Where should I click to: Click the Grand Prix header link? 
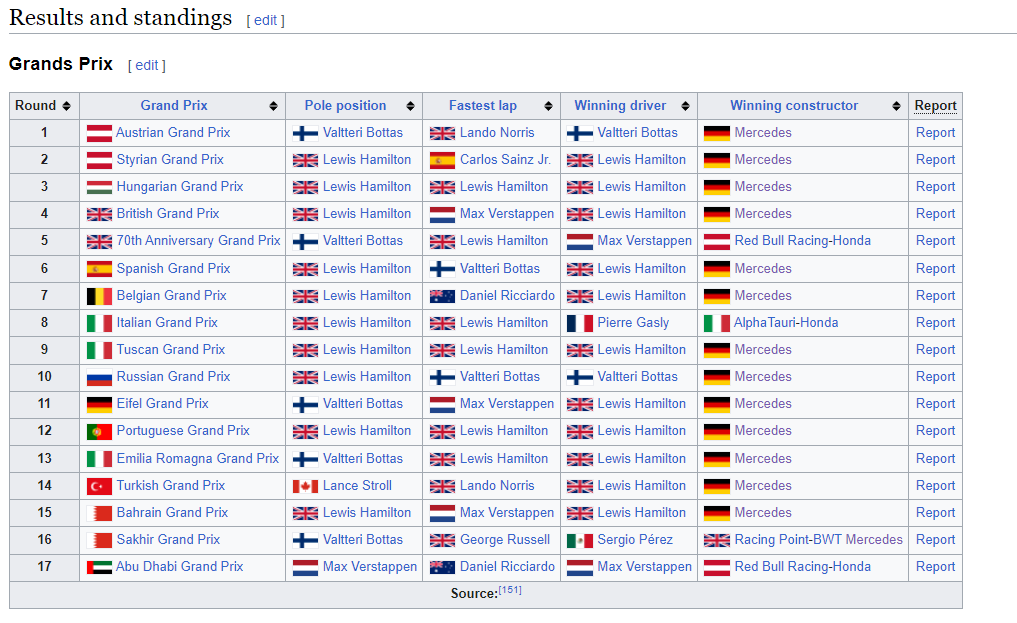coord(174,106)
